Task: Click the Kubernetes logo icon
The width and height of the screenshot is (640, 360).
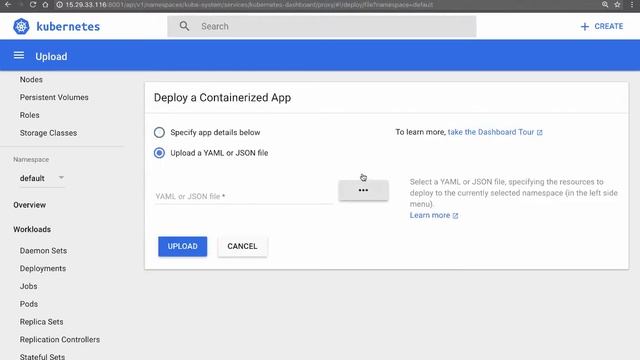Action: click(21, 27)
